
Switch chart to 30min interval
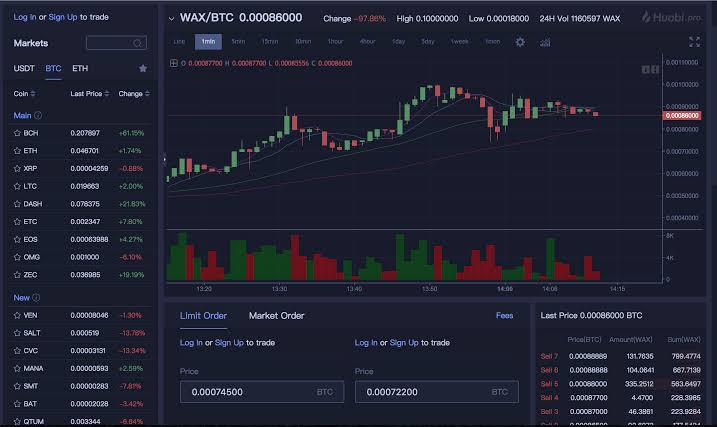point(303,42)
